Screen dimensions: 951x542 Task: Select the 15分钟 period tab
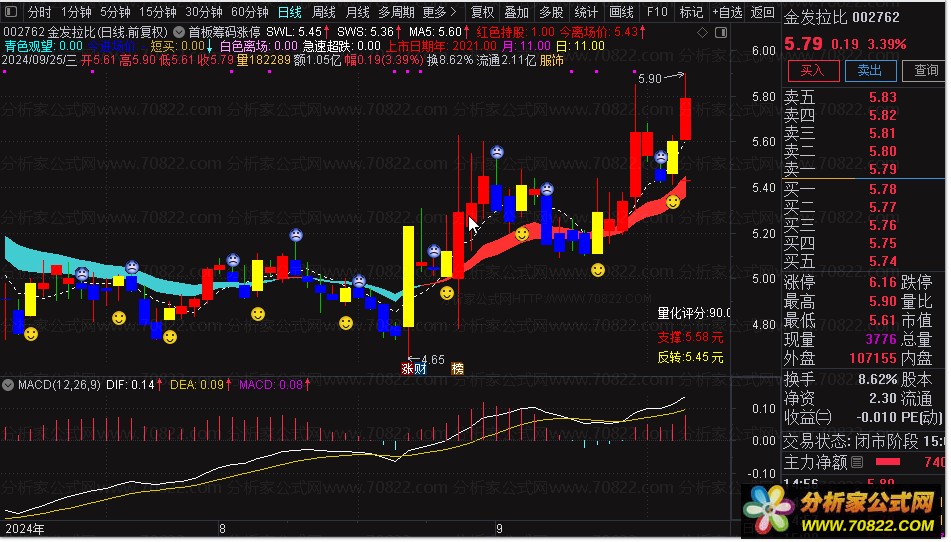158,12
